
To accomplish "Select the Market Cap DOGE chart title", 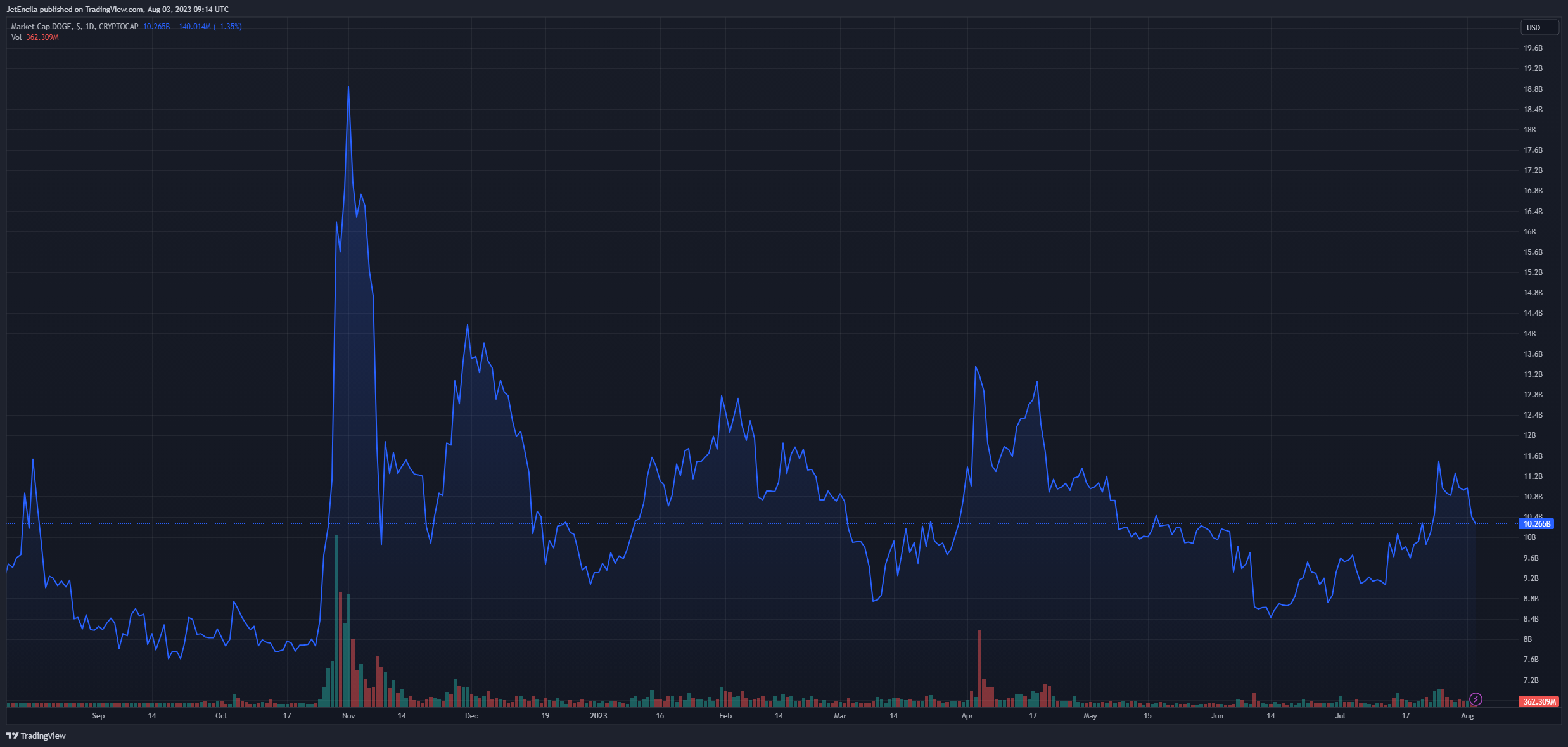I will (74, 27).
